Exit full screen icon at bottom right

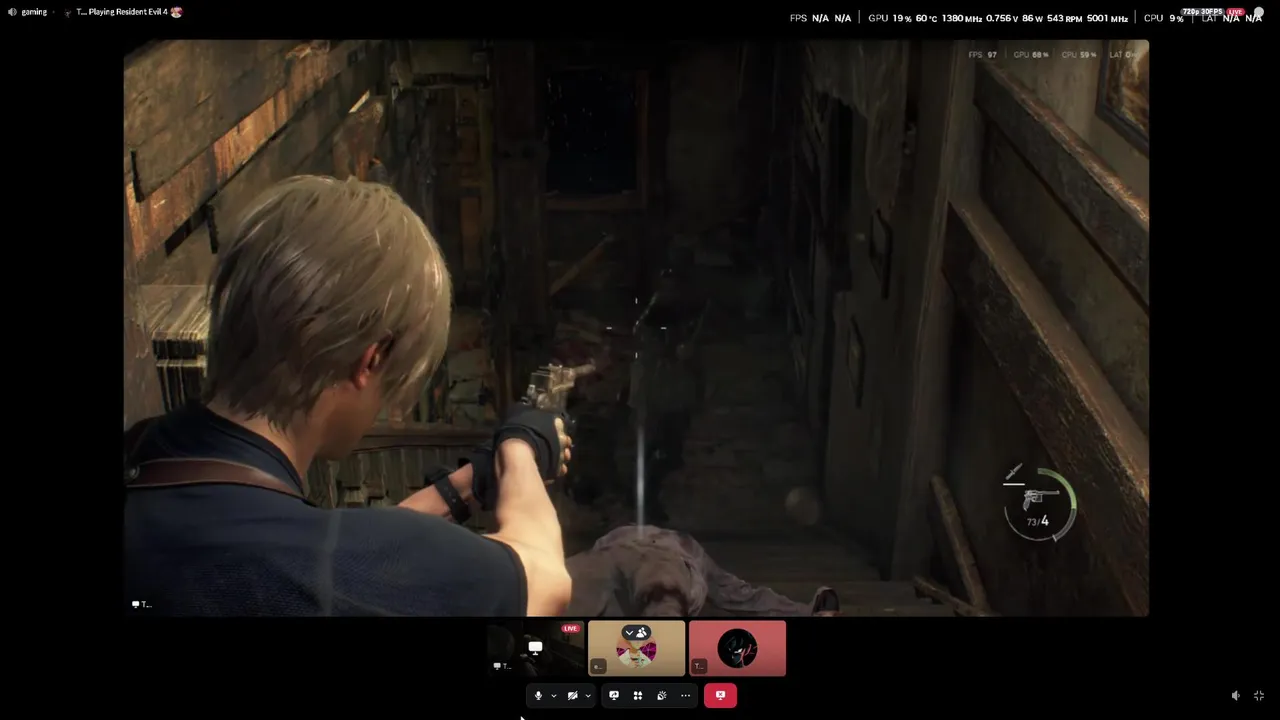[x=1259, y=696]
